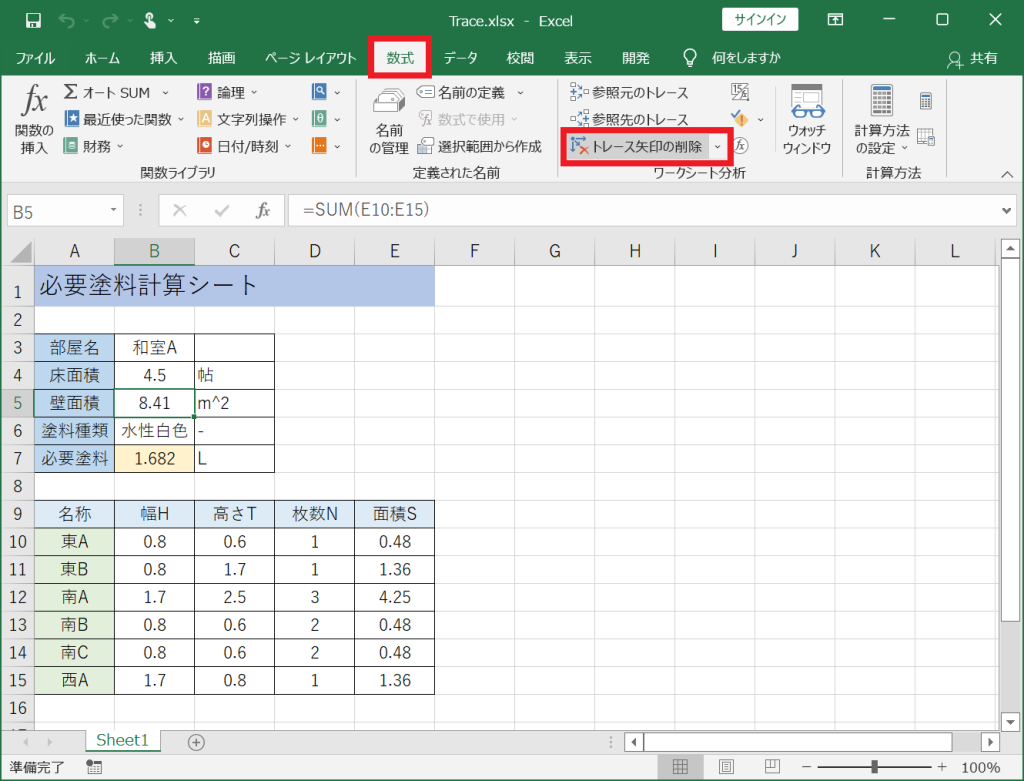Switch to the データ tab

coord(460,58)
